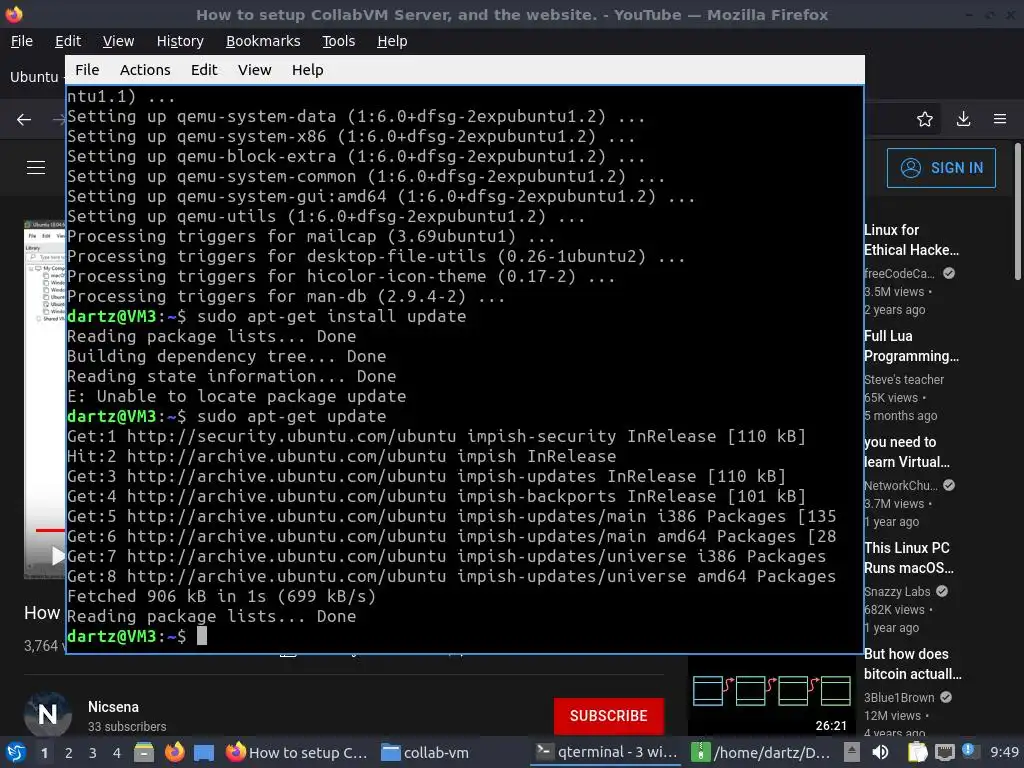Image resolution: width=1024 pixels, height=768 pixels.
Task: Open the NetworkChu... channel name
Action: pos(901,485)
